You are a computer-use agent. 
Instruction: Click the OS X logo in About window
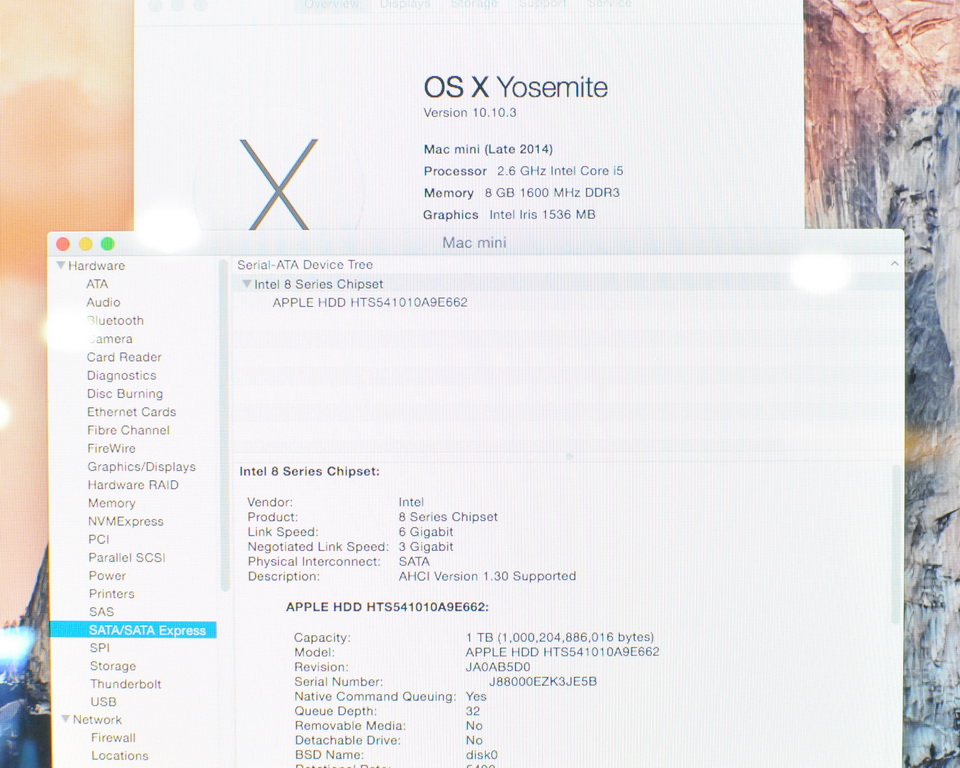point(279,184)
